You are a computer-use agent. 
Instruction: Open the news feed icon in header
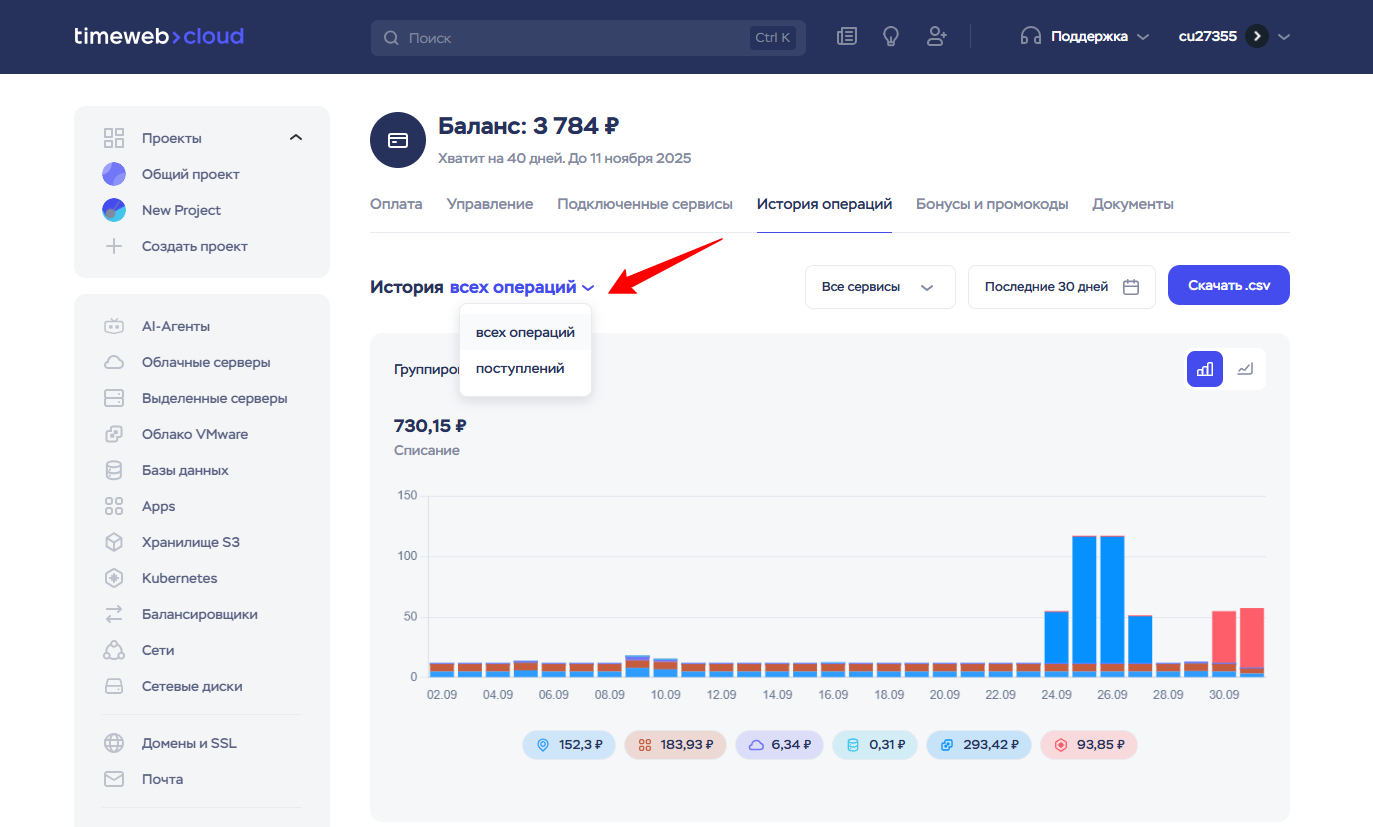pyautogui.click(x=847, y=37)
